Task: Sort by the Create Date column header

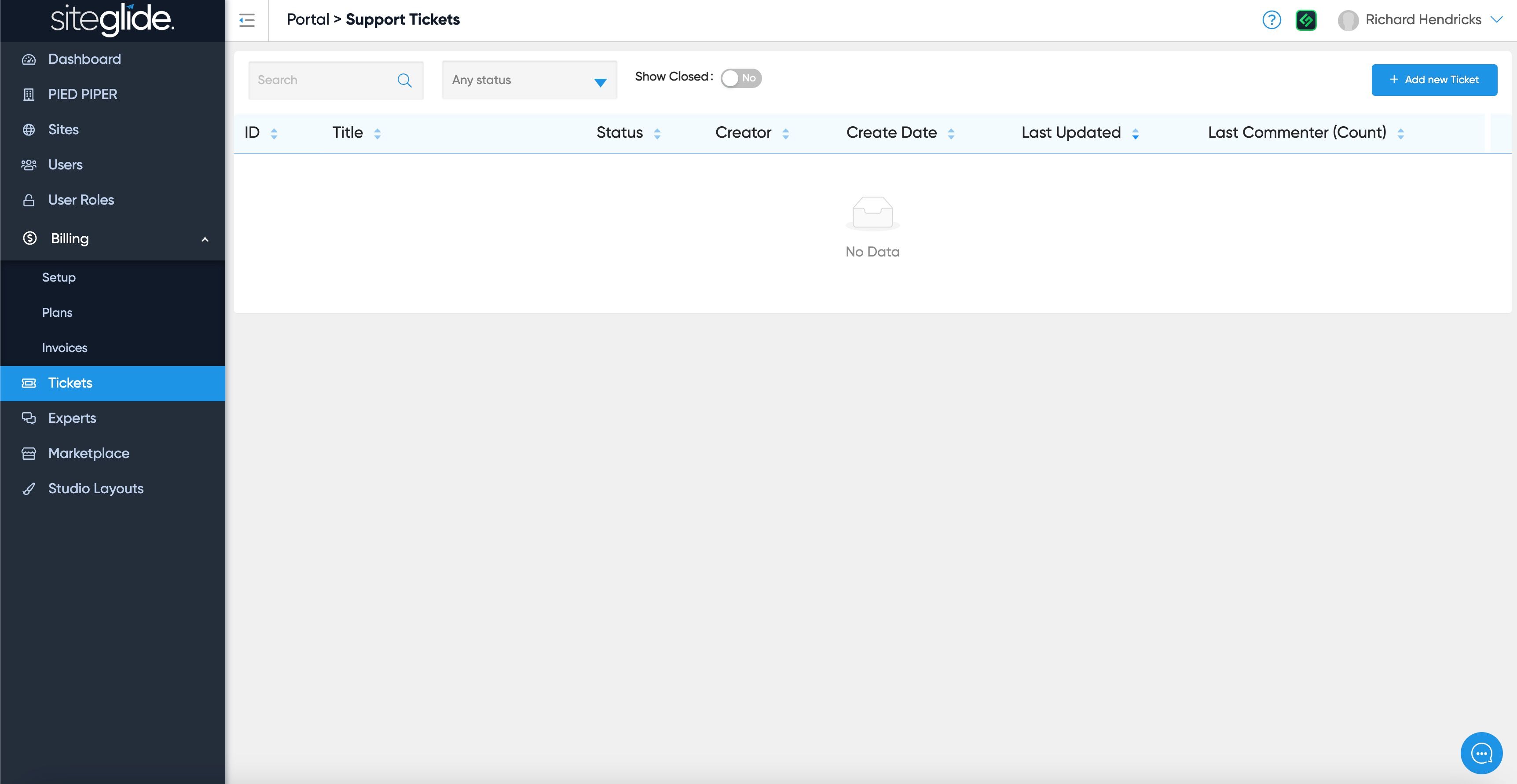Action: coord(891,132)
